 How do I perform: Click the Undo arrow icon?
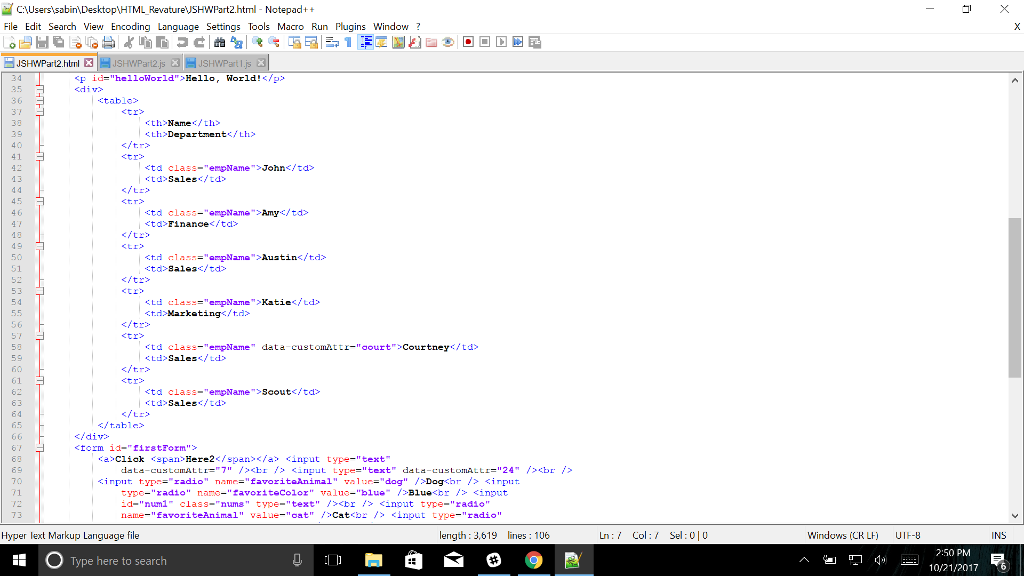point(182,42)
